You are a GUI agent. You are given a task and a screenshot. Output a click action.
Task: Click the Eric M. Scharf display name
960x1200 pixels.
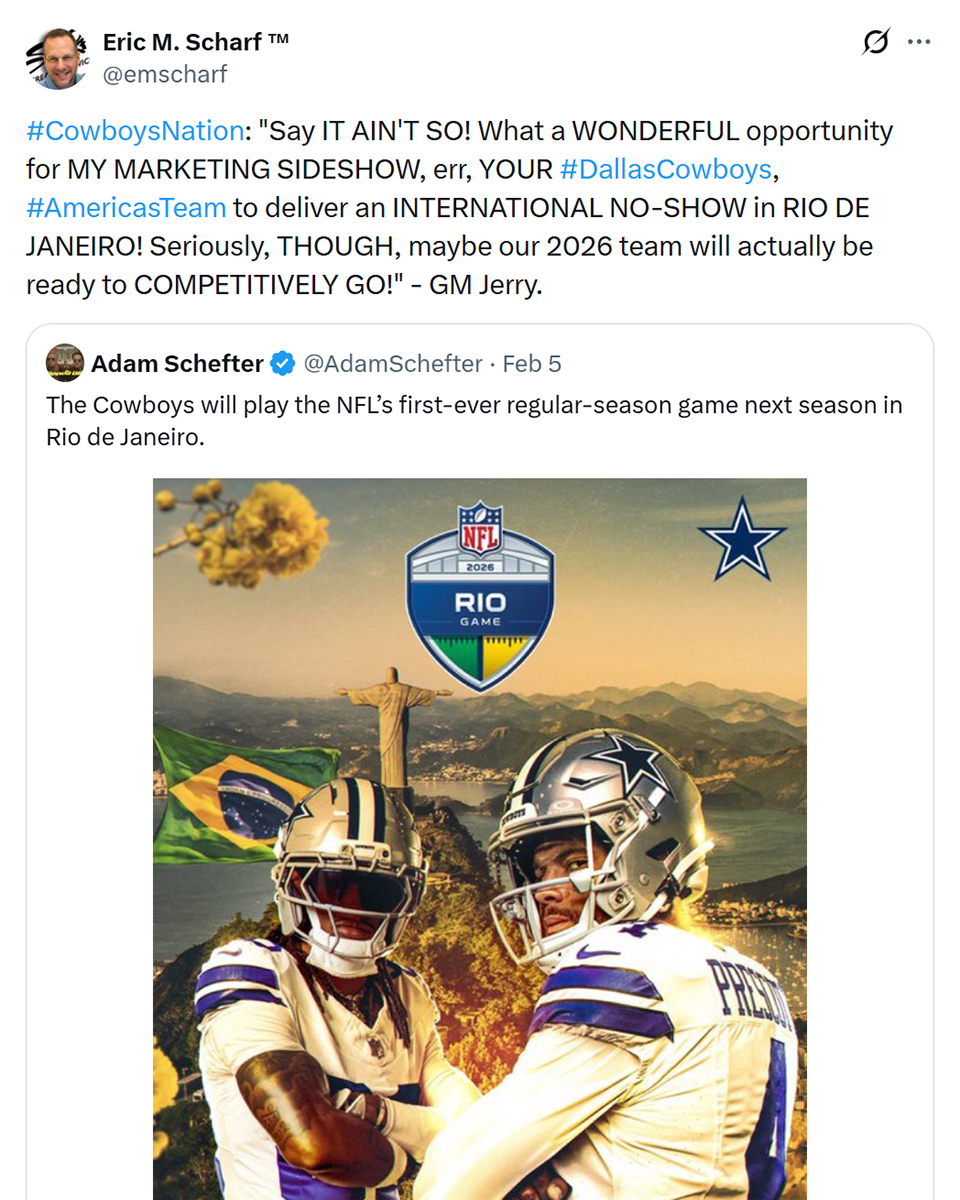[x=195, y=42]
